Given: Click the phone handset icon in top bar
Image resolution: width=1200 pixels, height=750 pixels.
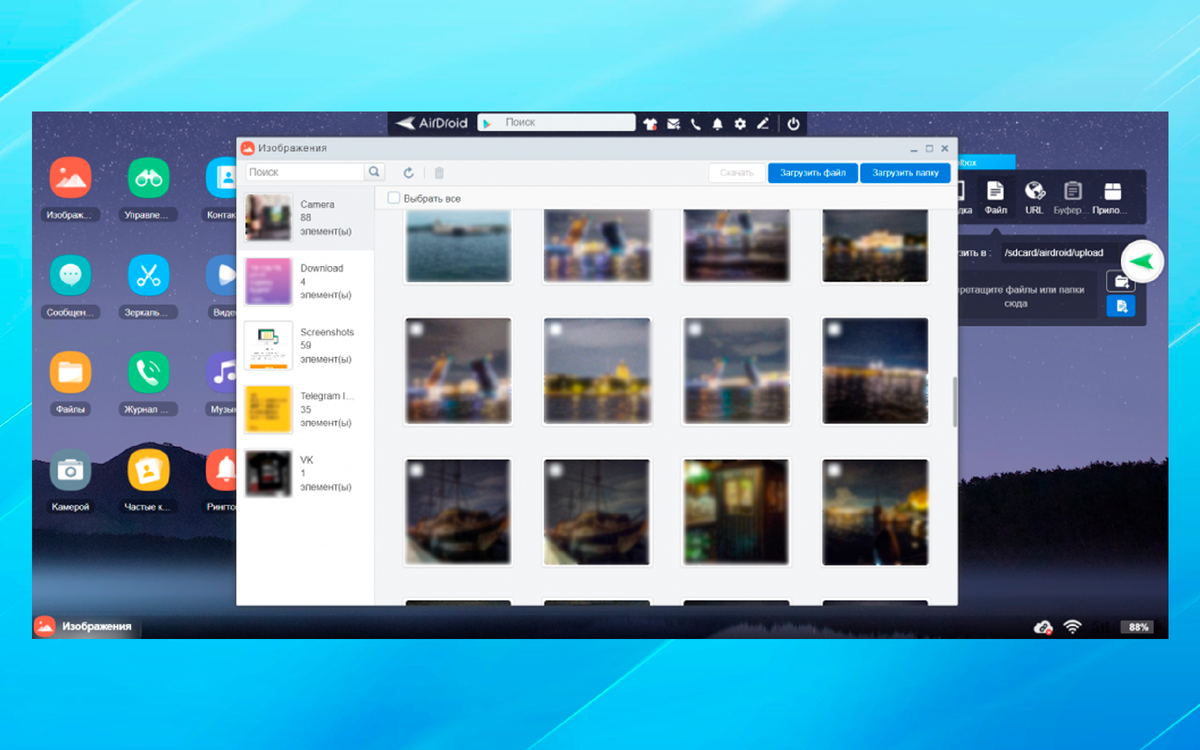Looking at the screenshot, I should (x=695, y=123).
